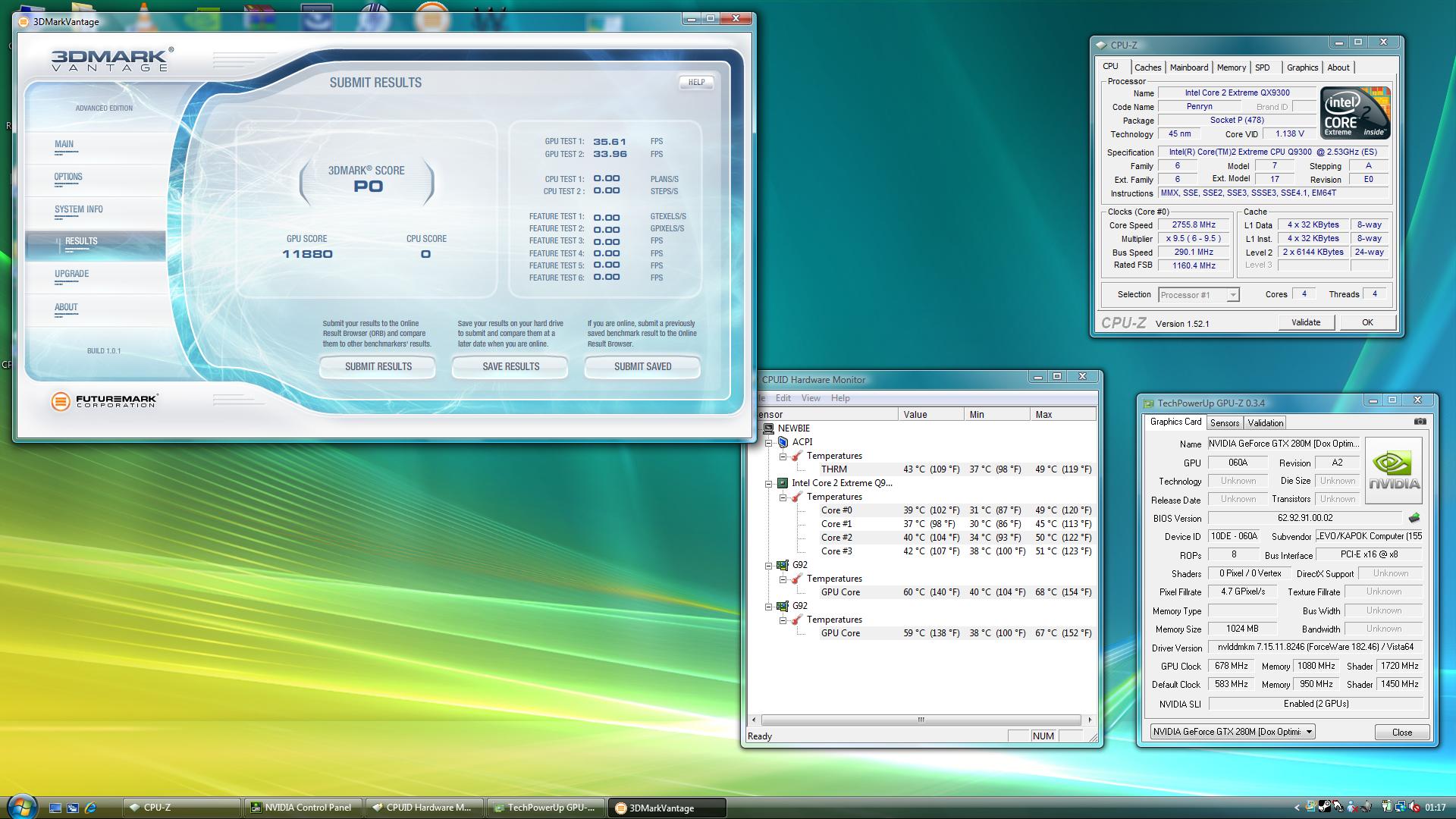Collapse the second G92 tree node
This screenshot has width=1456, height=819.
[769, 606]
